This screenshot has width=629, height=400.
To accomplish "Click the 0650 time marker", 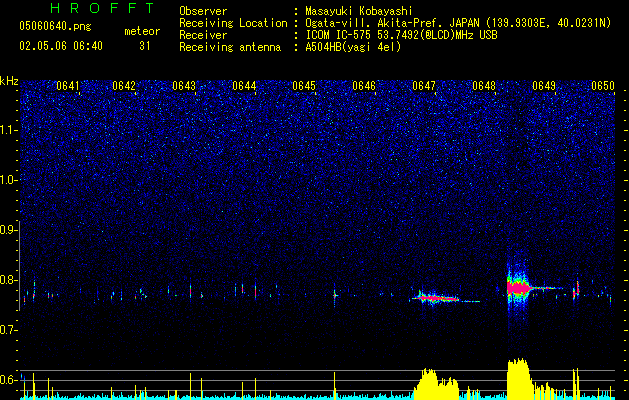I will pos(603,86).
